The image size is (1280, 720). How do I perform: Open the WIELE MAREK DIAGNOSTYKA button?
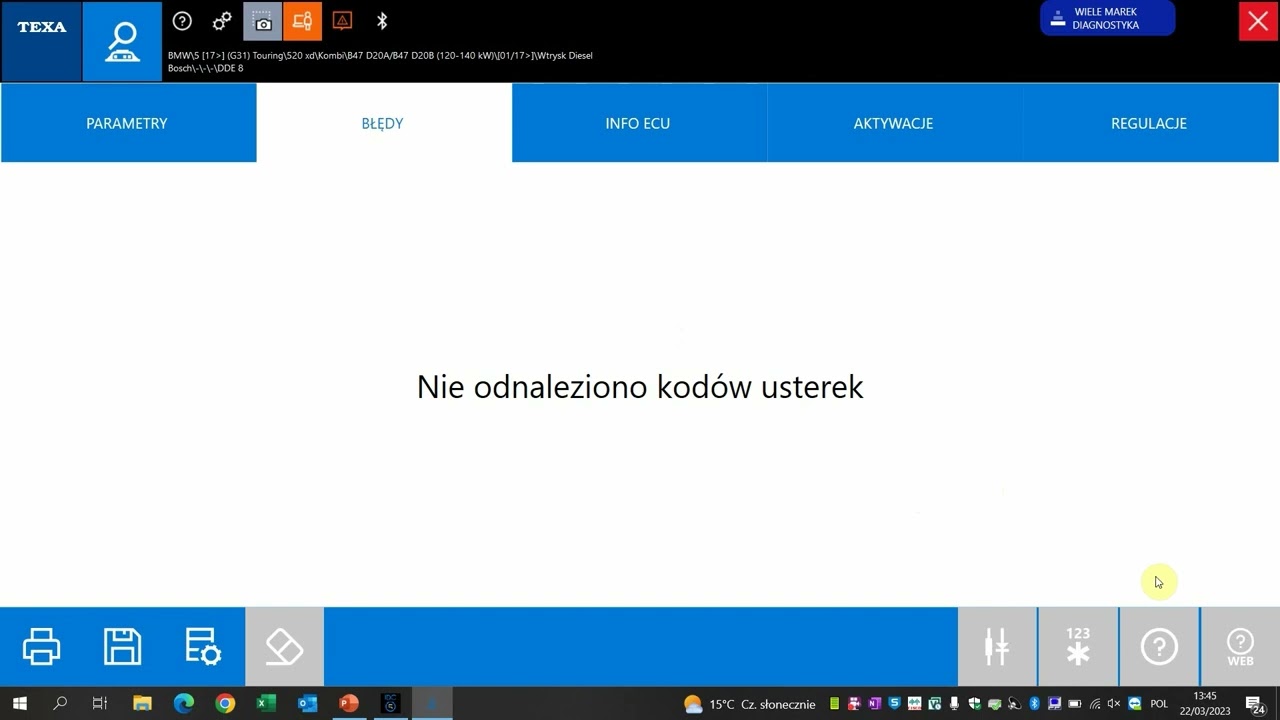click(1107, 18)
